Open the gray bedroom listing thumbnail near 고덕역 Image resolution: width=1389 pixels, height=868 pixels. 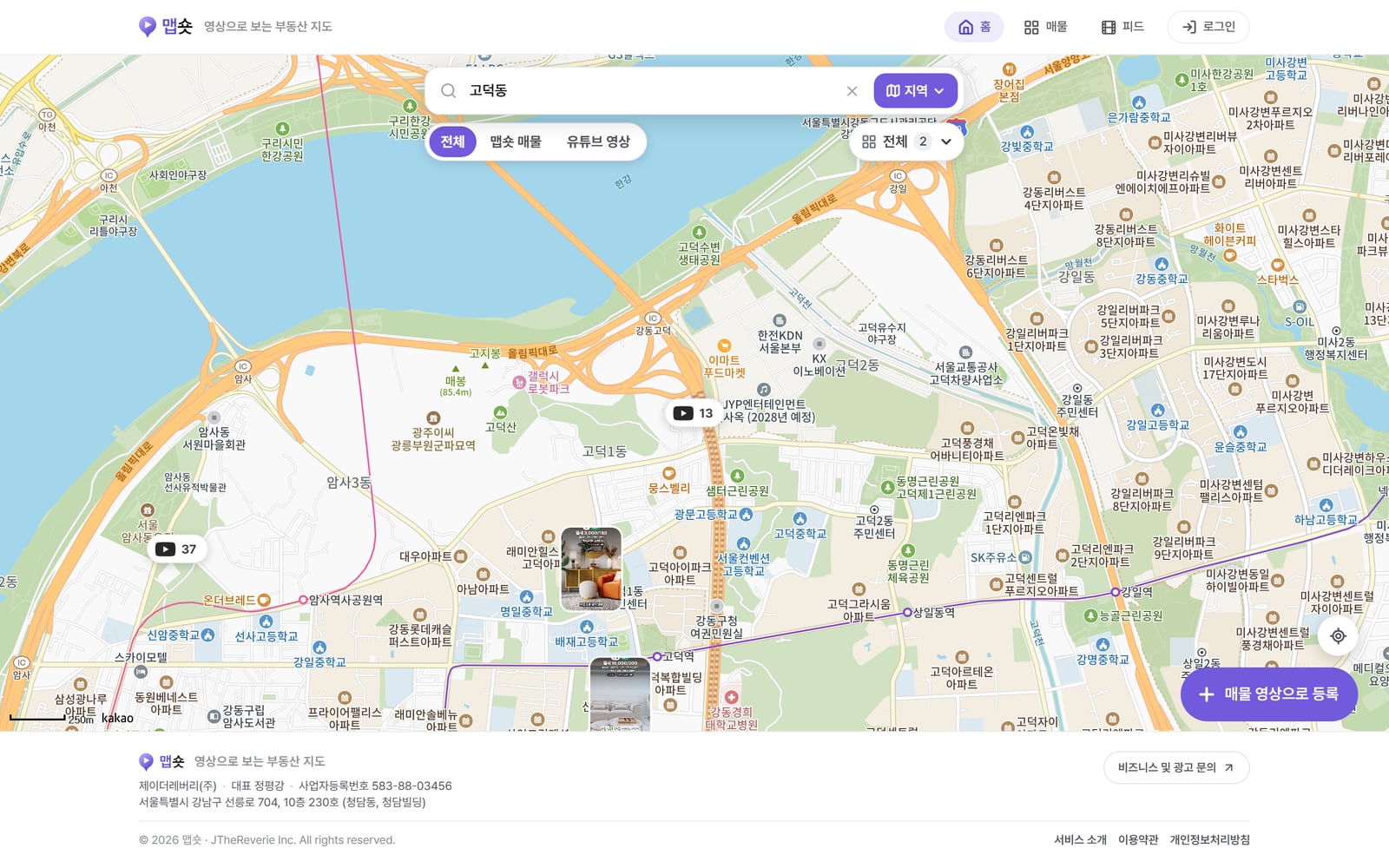click(620, 694)
